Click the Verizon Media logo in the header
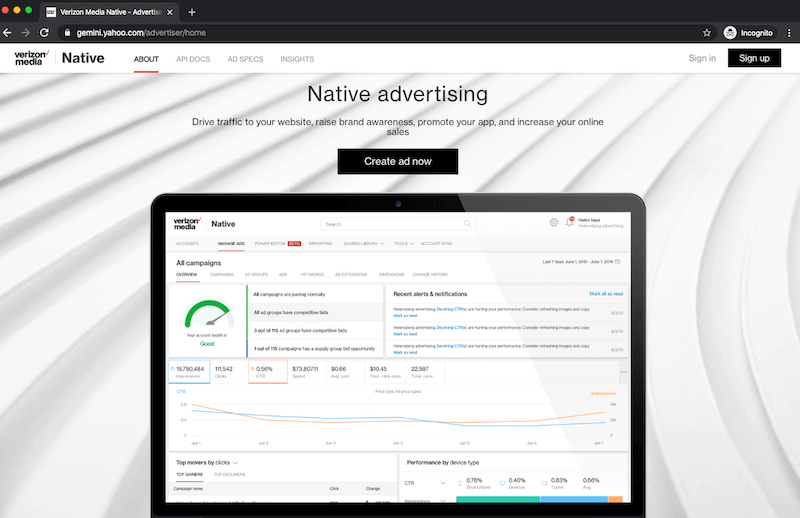800x518 pixels. (32, 58)
